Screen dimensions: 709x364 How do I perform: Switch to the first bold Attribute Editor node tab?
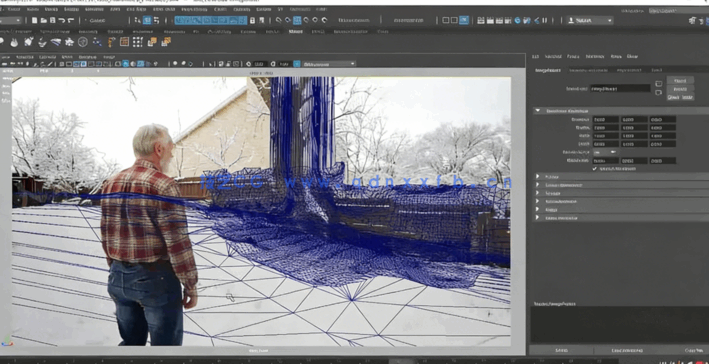point(548,71)
